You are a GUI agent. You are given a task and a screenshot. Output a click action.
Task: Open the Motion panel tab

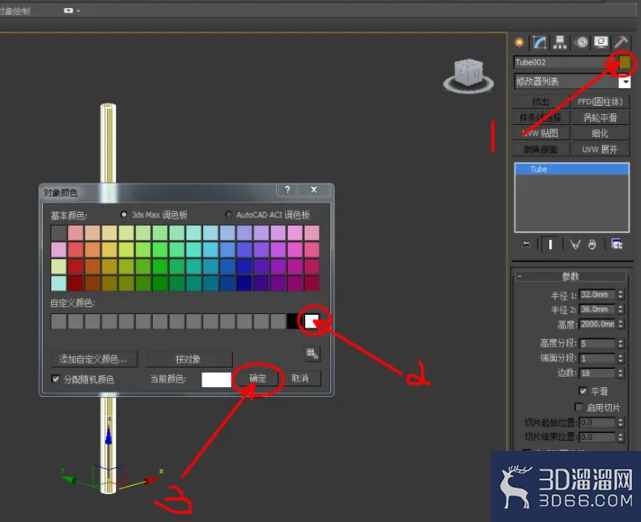click(x=581, y=43)
